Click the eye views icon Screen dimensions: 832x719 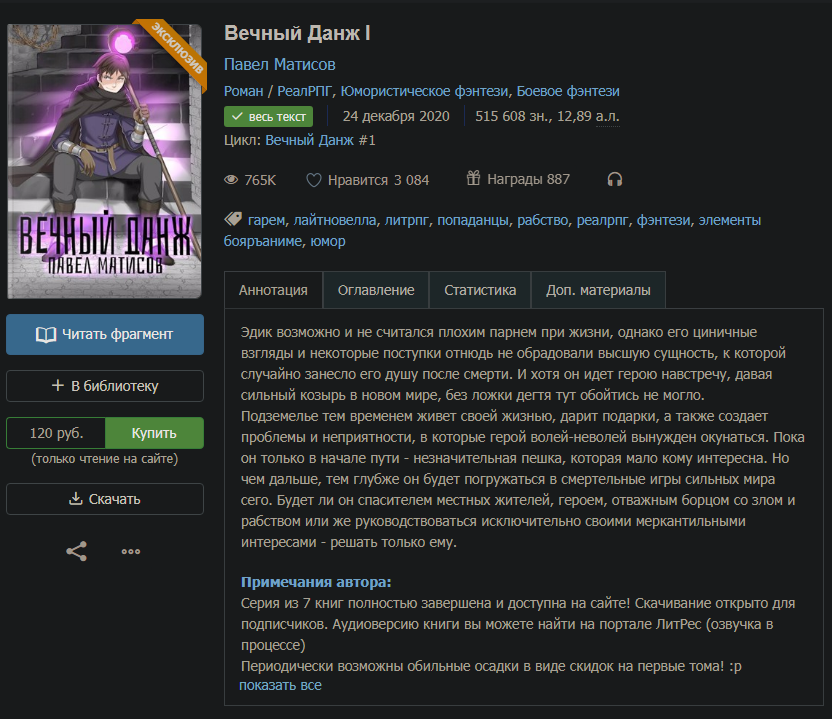tap(231, 180)
